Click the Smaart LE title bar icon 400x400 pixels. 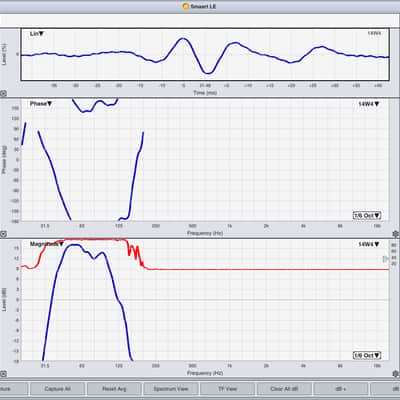pos(186,6)
